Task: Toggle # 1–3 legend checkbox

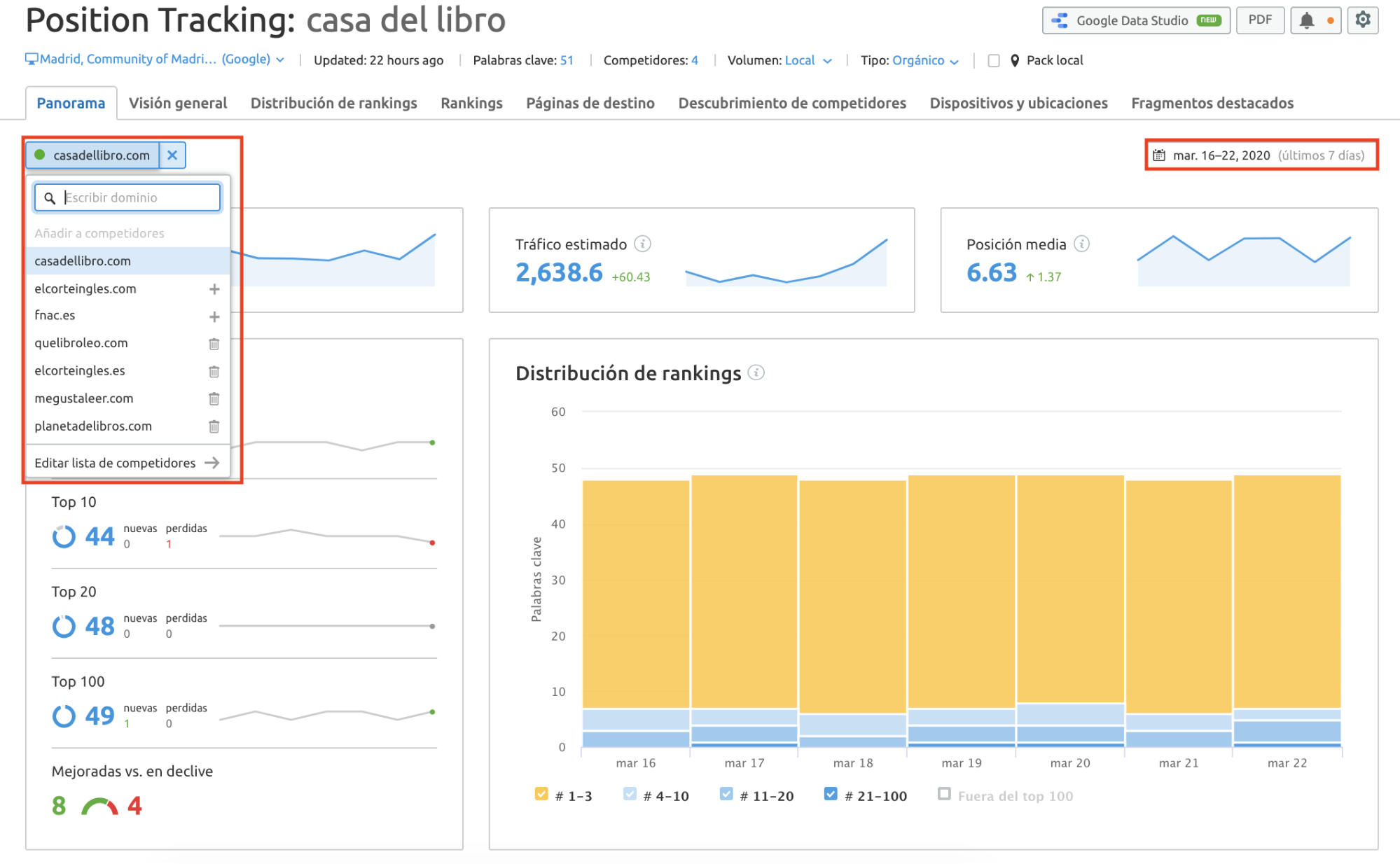Action: 541,794
